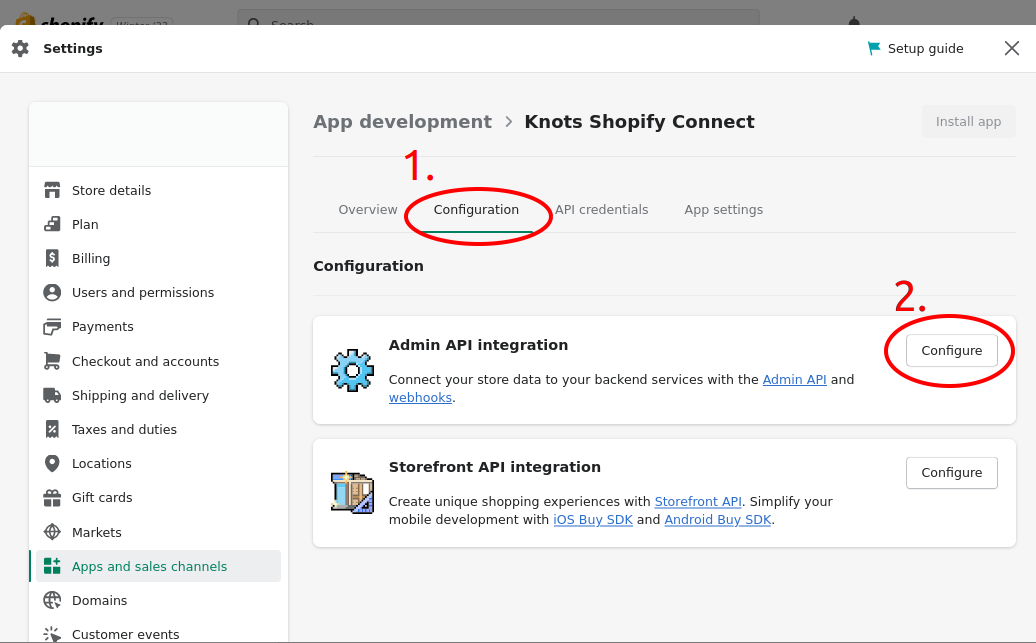Click the Checkout and accounts cart icon

tap(52, 361)
